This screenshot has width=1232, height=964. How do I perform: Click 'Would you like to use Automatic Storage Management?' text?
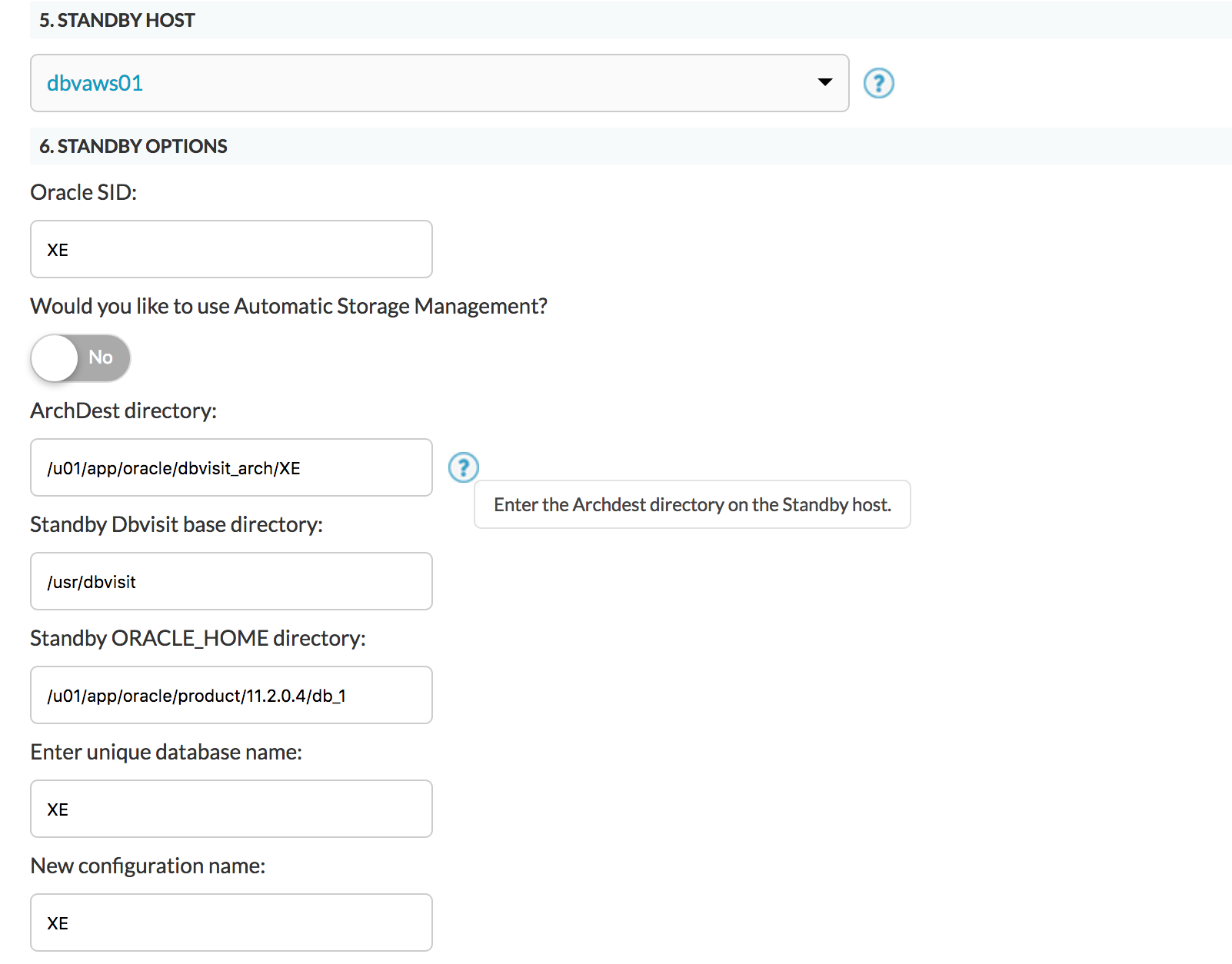(x=289, y=306)
